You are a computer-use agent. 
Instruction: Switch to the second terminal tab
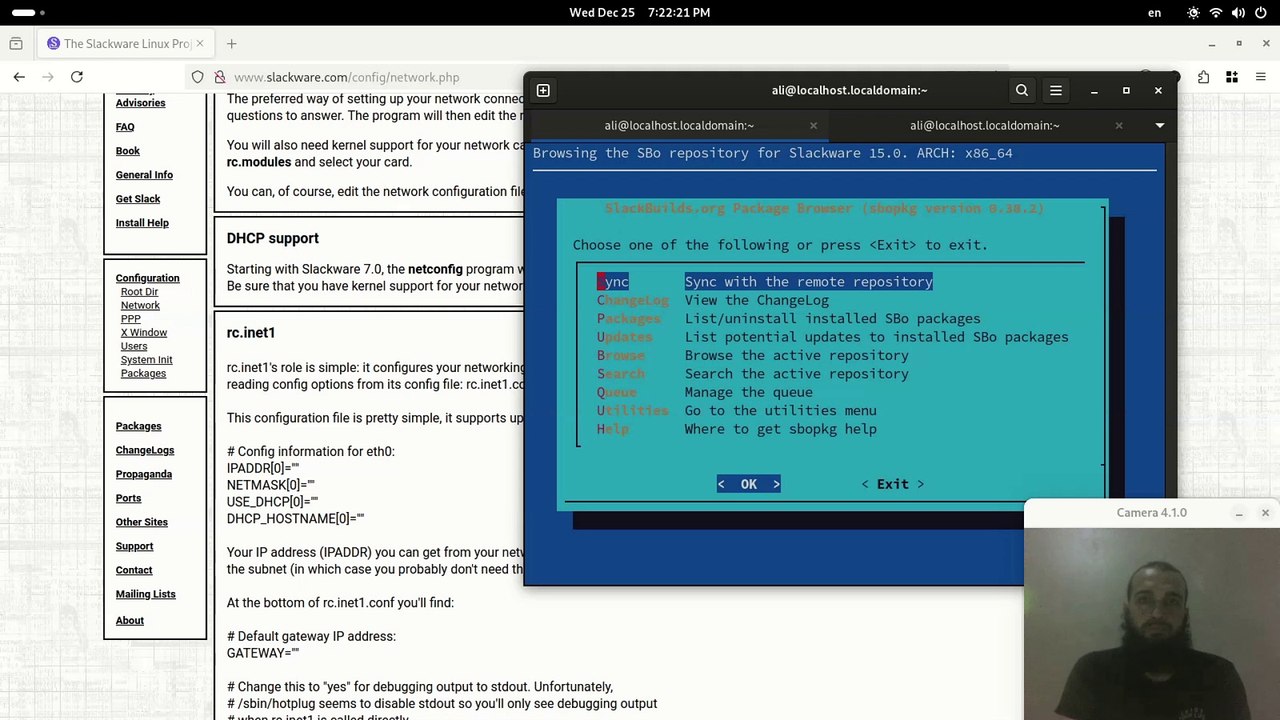(x=985, y=125)
